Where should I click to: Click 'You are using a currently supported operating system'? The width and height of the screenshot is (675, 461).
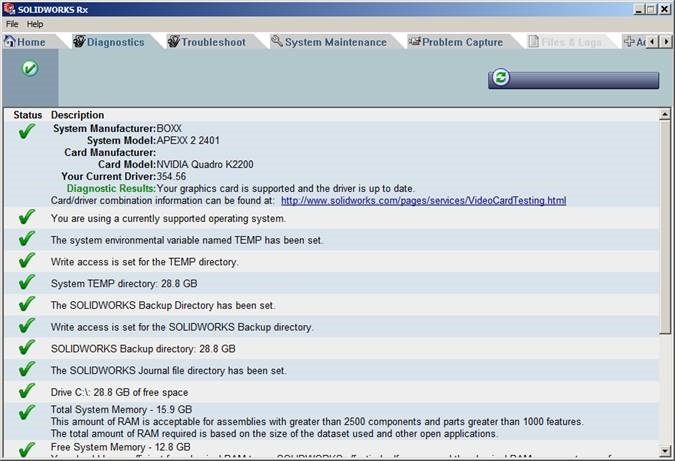[168, 219]
